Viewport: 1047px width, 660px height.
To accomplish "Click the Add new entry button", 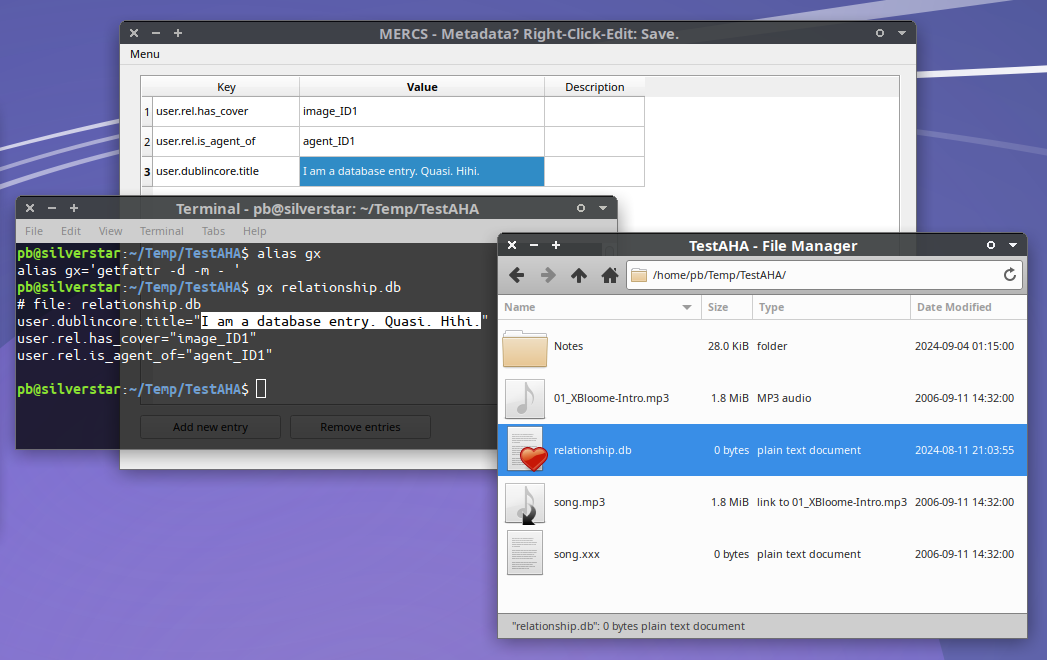I will pos(210,427).
